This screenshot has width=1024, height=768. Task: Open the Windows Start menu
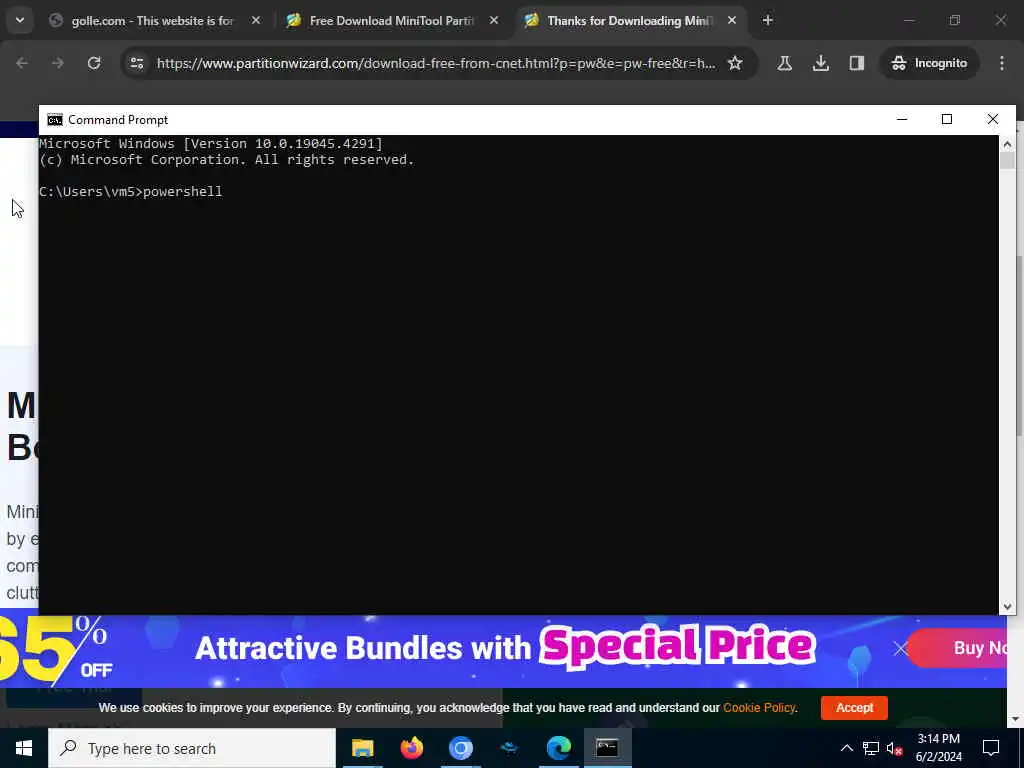24,748
